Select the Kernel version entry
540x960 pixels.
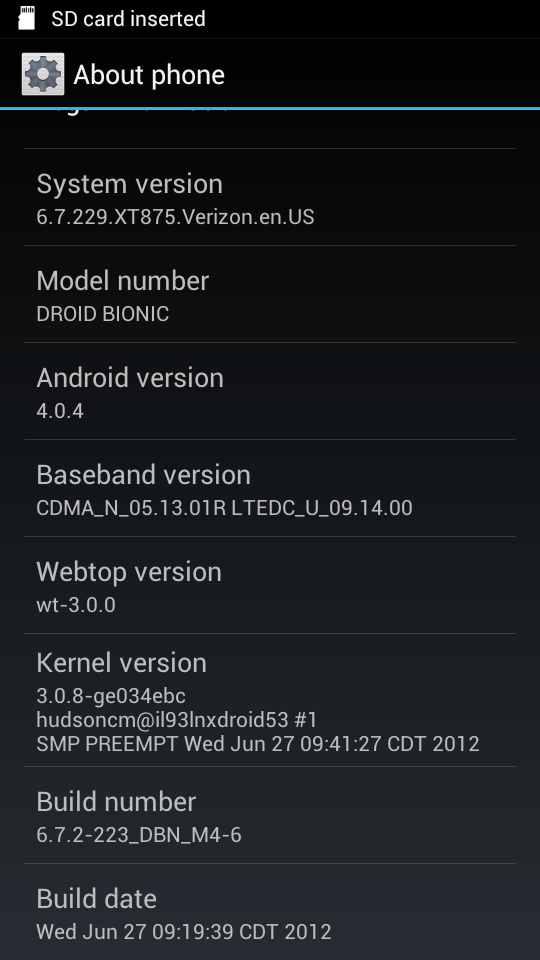[x=270, y=700]
